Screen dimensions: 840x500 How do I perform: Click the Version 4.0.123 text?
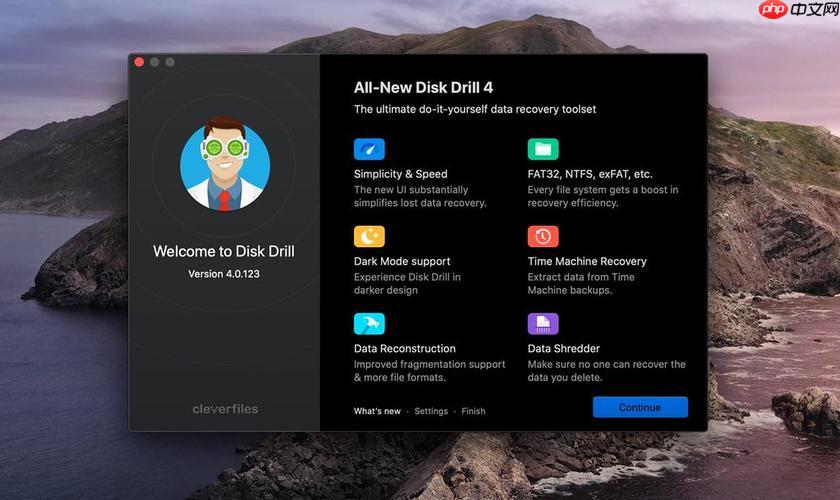(x=224, y=273)
